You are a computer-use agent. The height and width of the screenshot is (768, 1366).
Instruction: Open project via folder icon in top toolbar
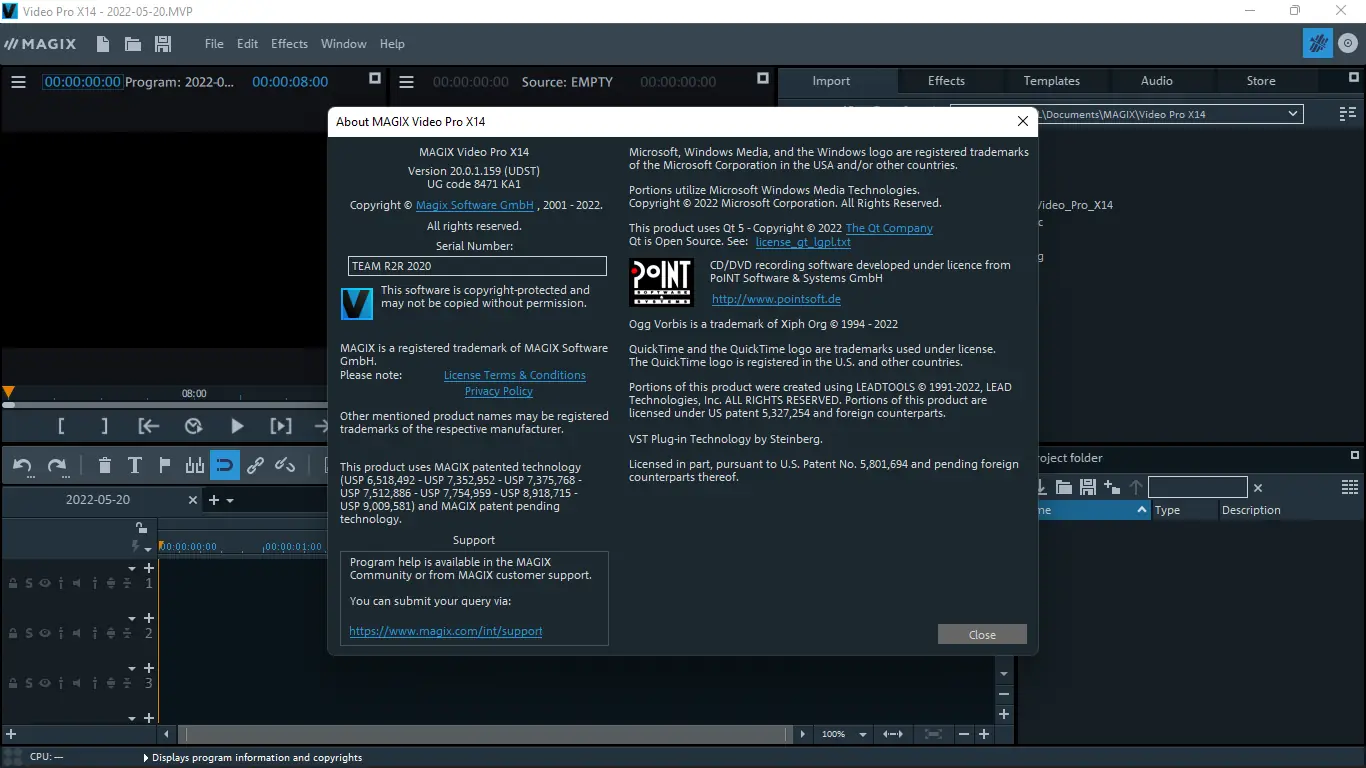pyautogui.click(x=132, y=44)
